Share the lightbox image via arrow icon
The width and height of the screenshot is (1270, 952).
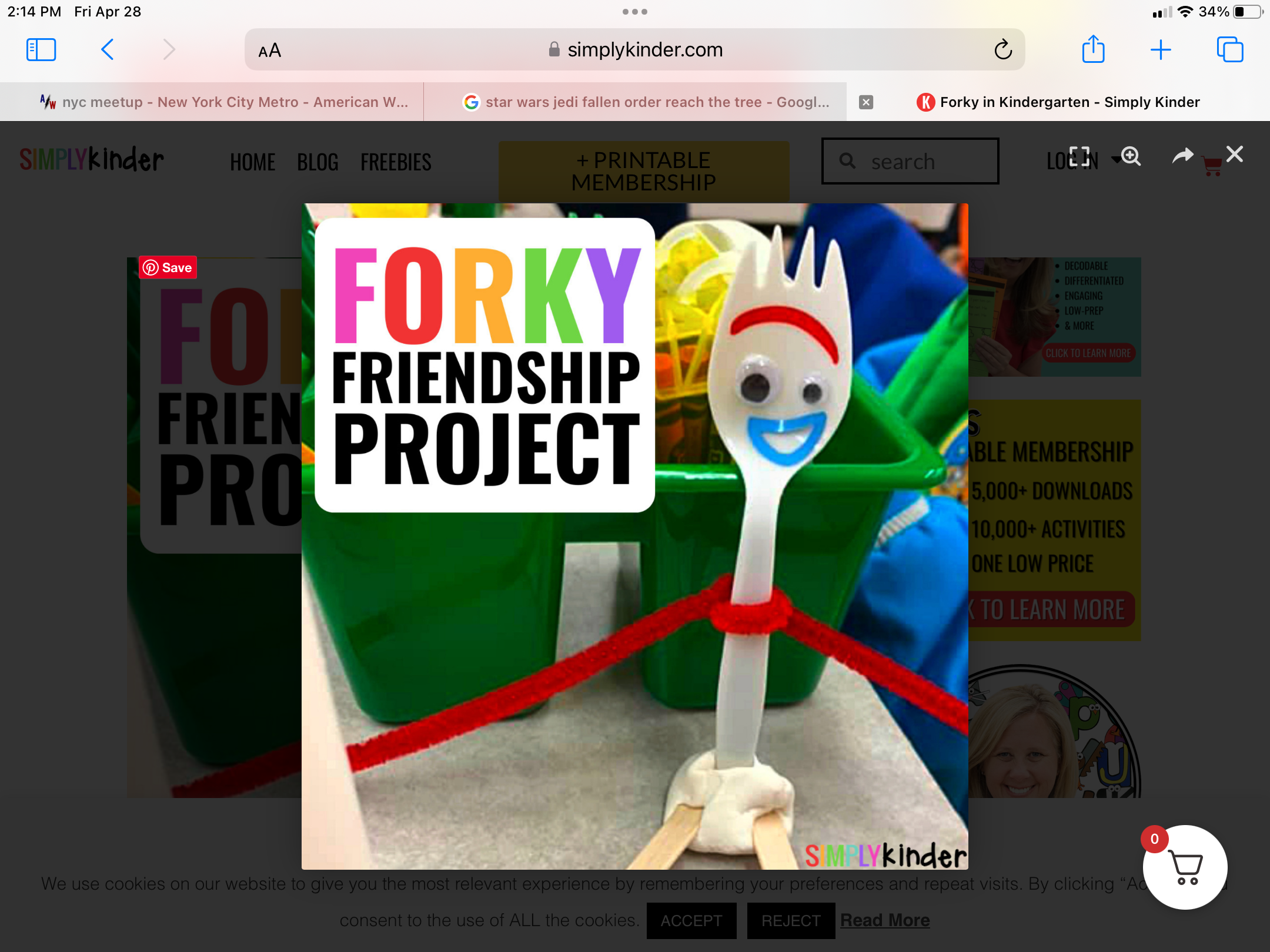1182,155
